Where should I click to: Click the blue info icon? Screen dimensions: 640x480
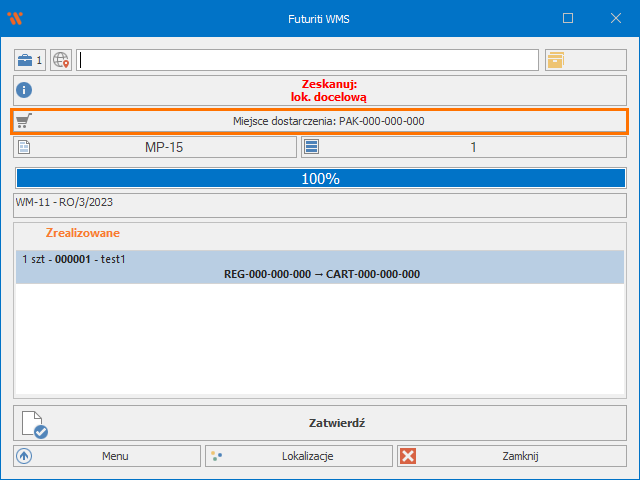coord(26,91)
